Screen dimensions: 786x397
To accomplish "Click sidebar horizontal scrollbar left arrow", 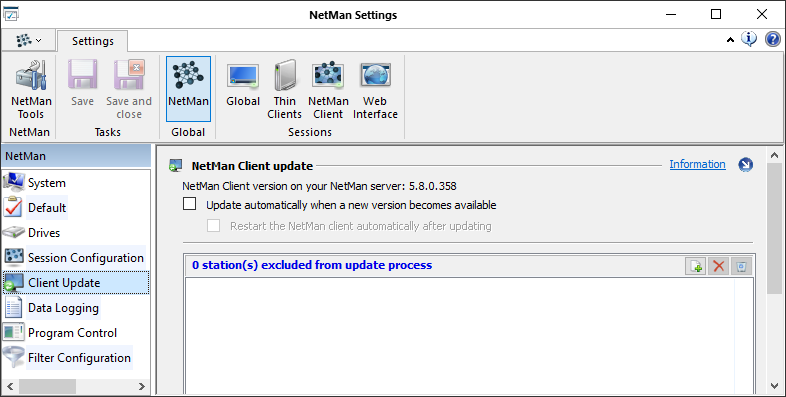I will 10,386.
